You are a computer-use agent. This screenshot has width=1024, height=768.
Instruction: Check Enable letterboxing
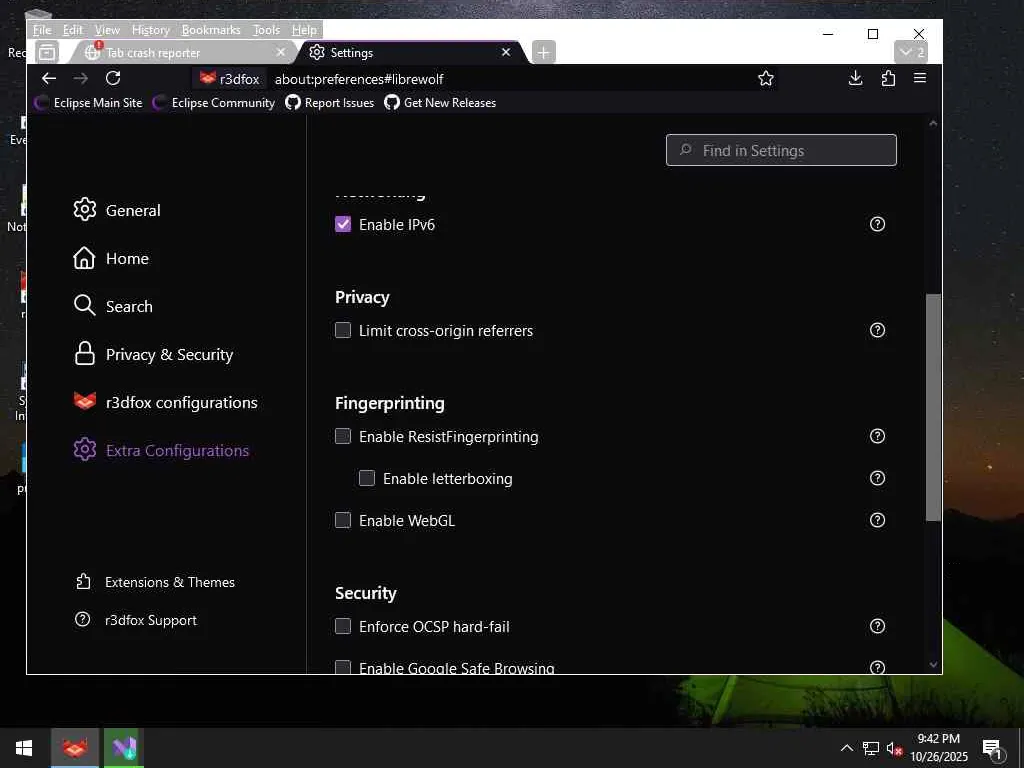point(367,478)
